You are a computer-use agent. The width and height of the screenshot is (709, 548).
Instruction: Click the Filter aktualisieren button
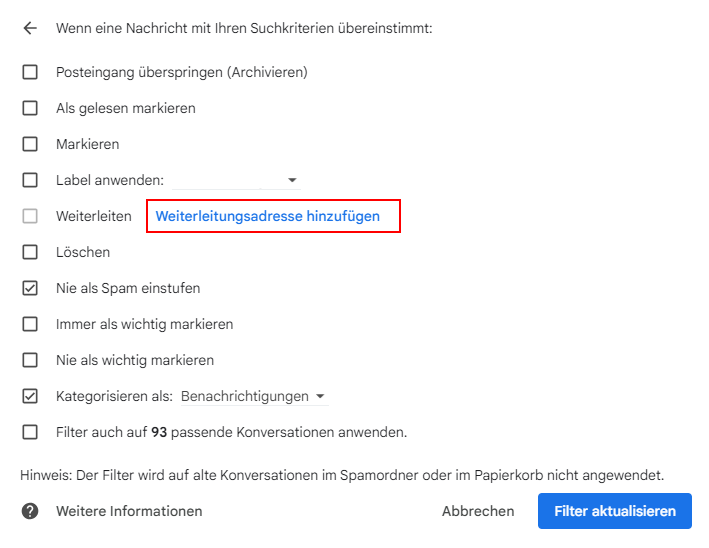[x=615, y=511]
